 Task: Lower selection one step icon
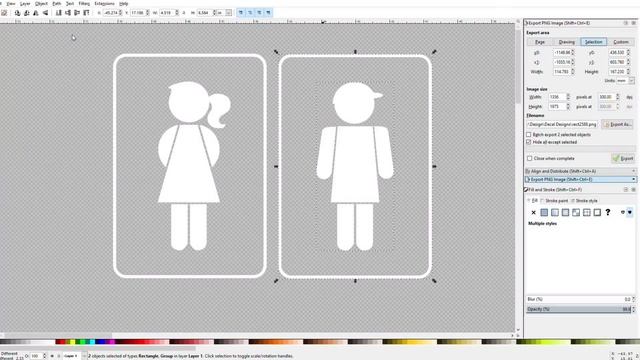click(x=68, y=13)
